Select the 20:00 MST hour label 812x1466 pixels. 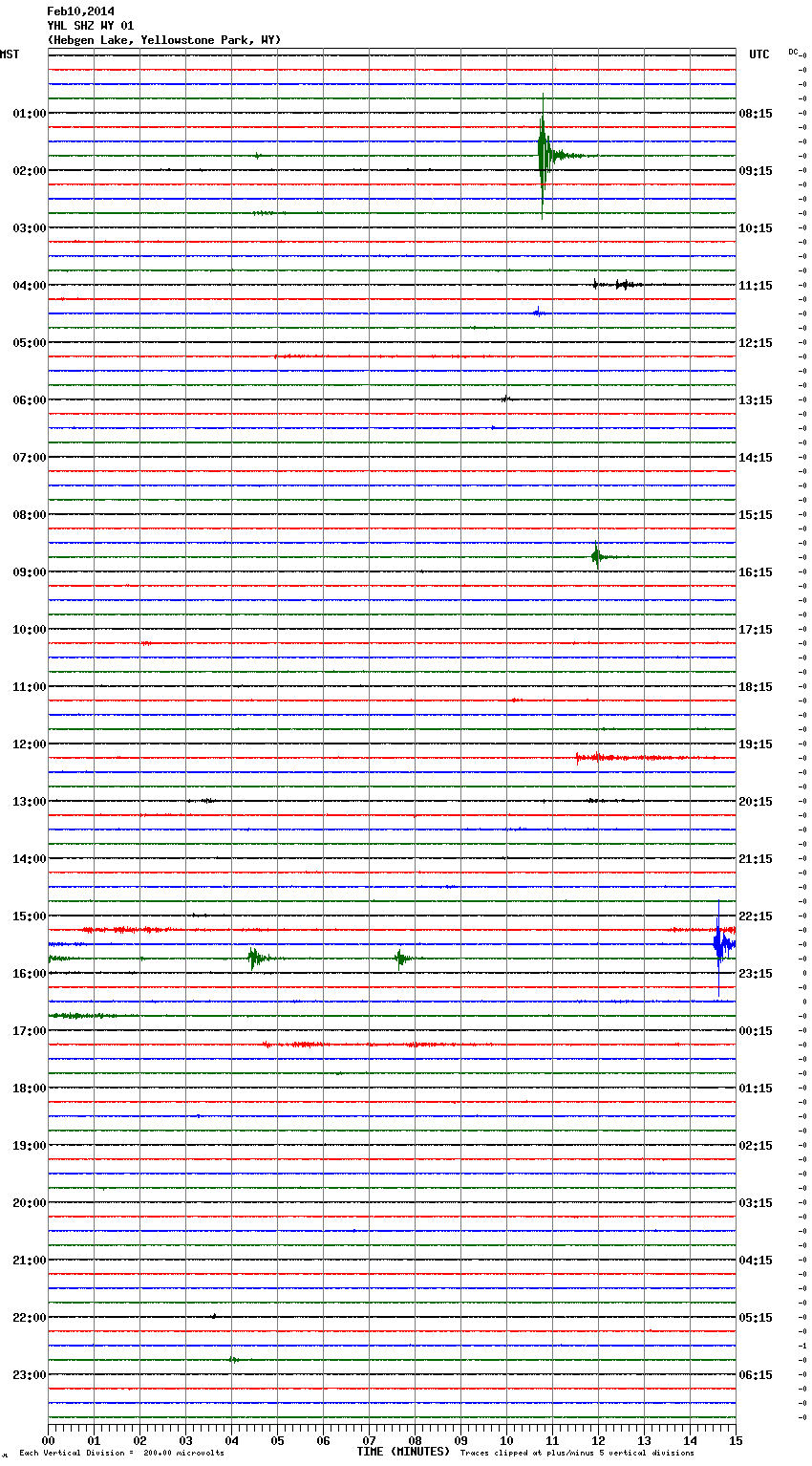(30, 1203)
